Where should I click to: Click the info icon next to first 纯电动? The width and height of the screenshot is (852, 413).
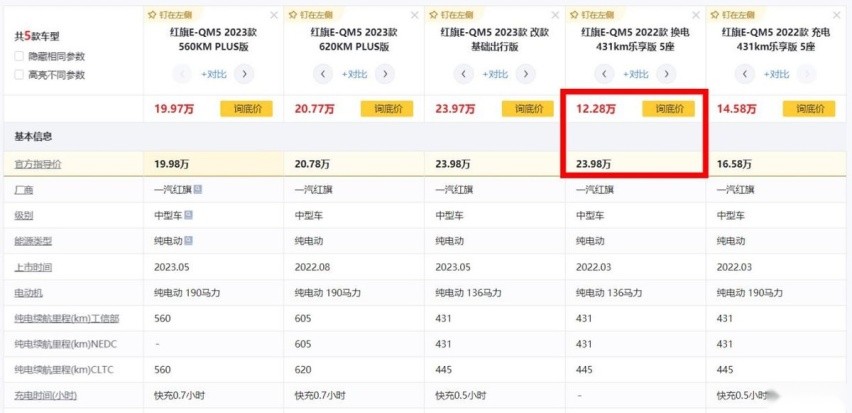[188, 240]
